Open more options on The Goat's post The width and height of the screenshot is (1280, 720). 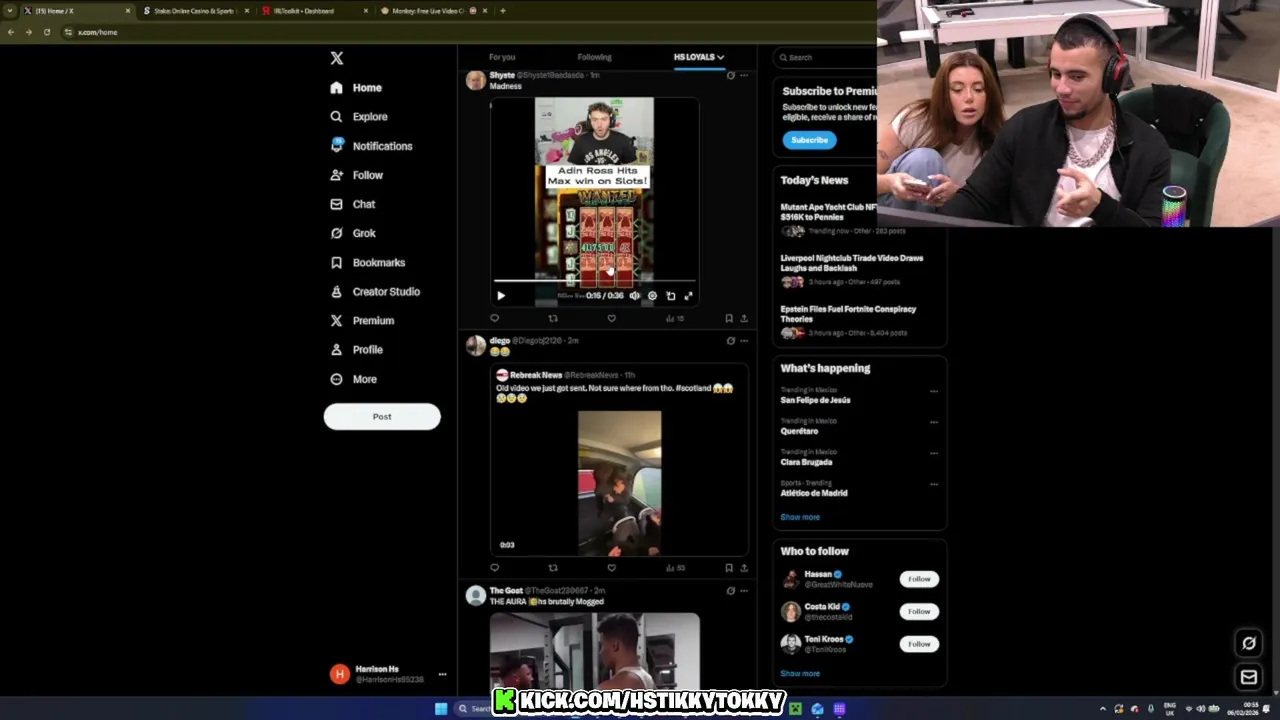[x=743, y=590]
